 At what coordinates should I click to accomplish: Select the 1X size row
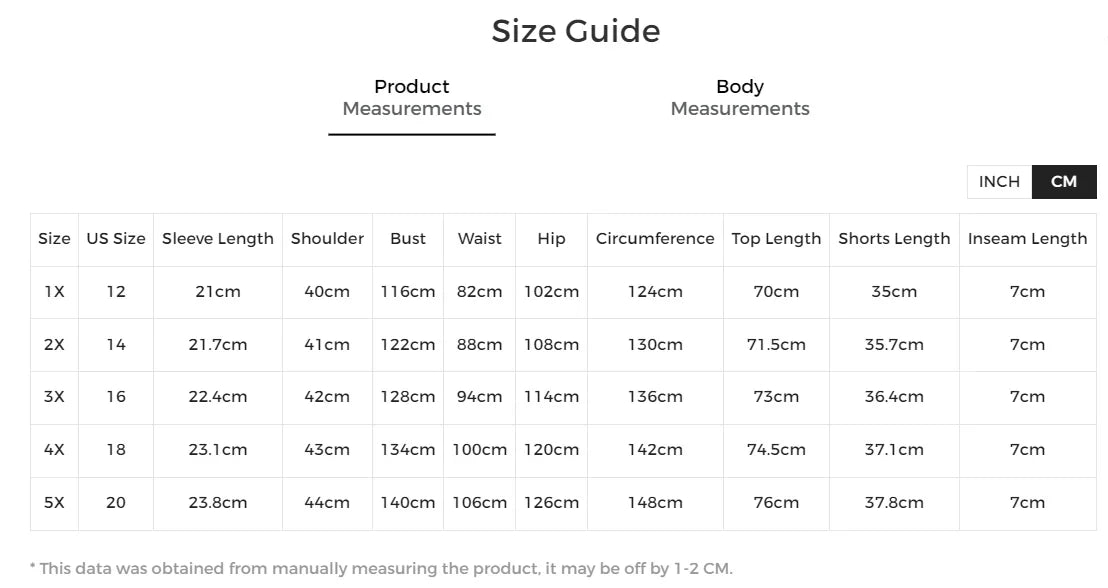coord(54,291)
